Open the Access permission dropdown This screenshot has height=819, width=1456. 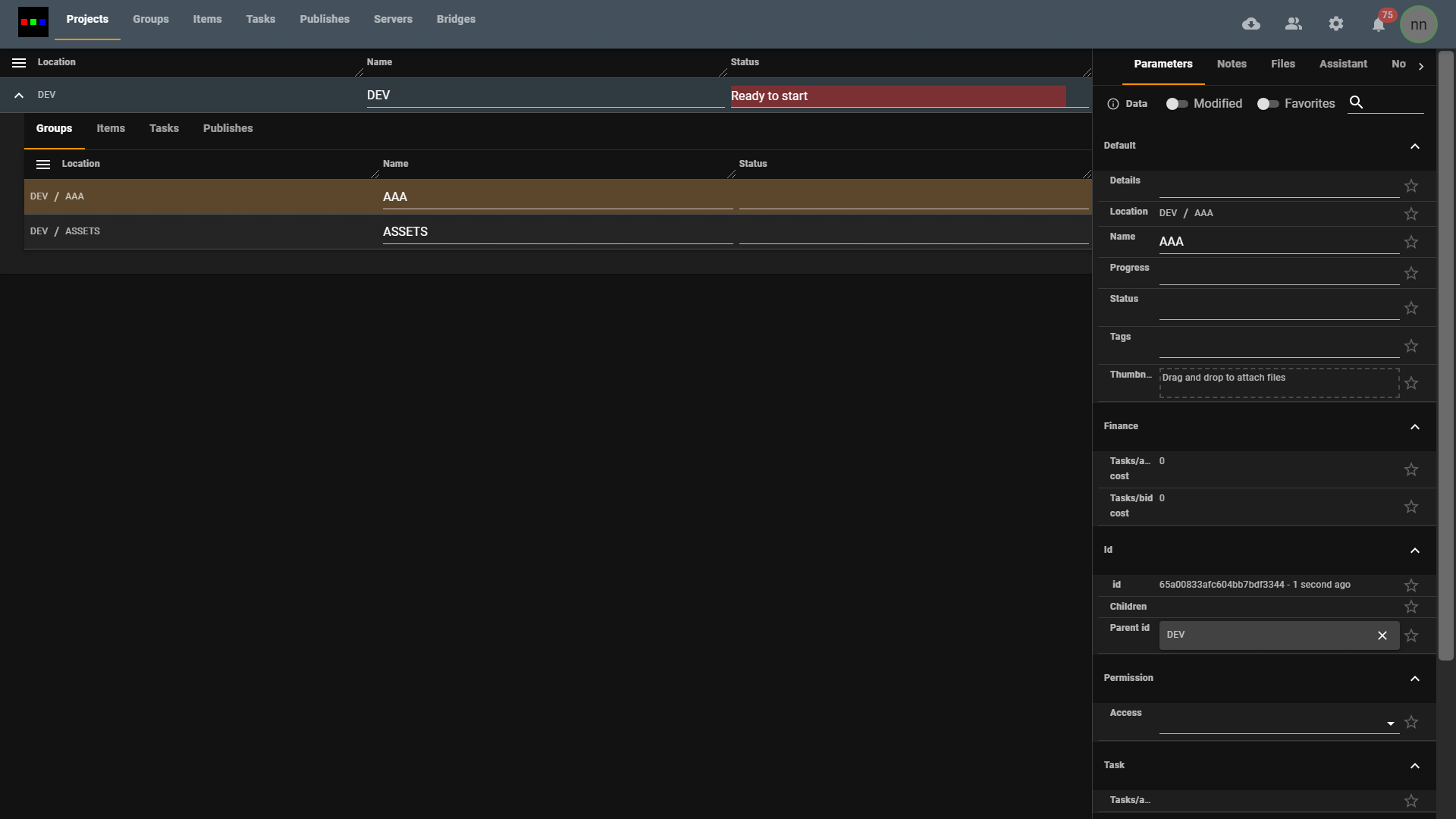point(1390,723)
